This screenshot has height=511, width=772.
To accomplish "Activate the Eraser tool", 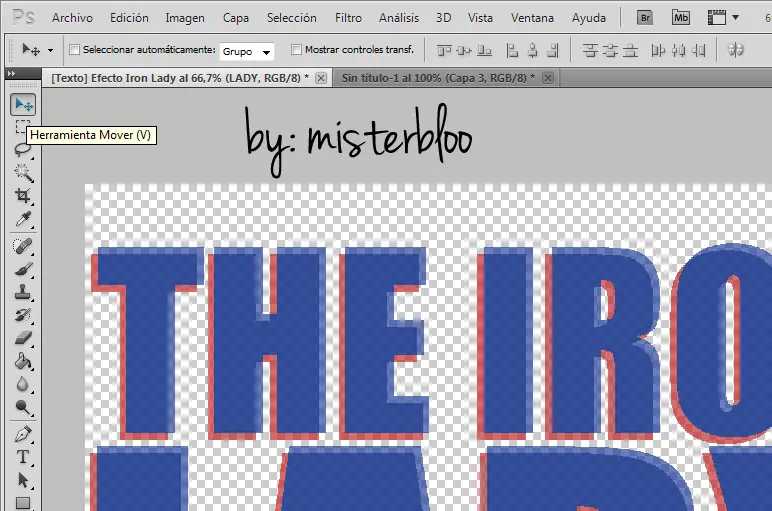I will 23,339.
